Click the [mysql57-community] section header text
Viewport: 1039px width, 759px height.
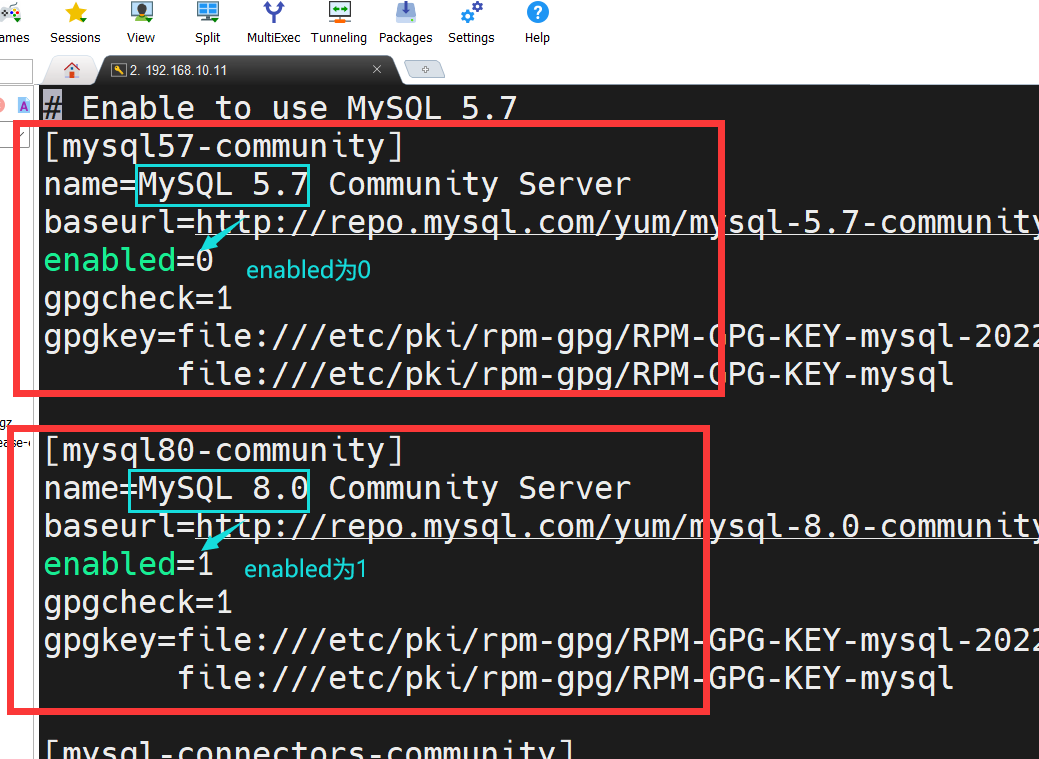coord(223,146)
